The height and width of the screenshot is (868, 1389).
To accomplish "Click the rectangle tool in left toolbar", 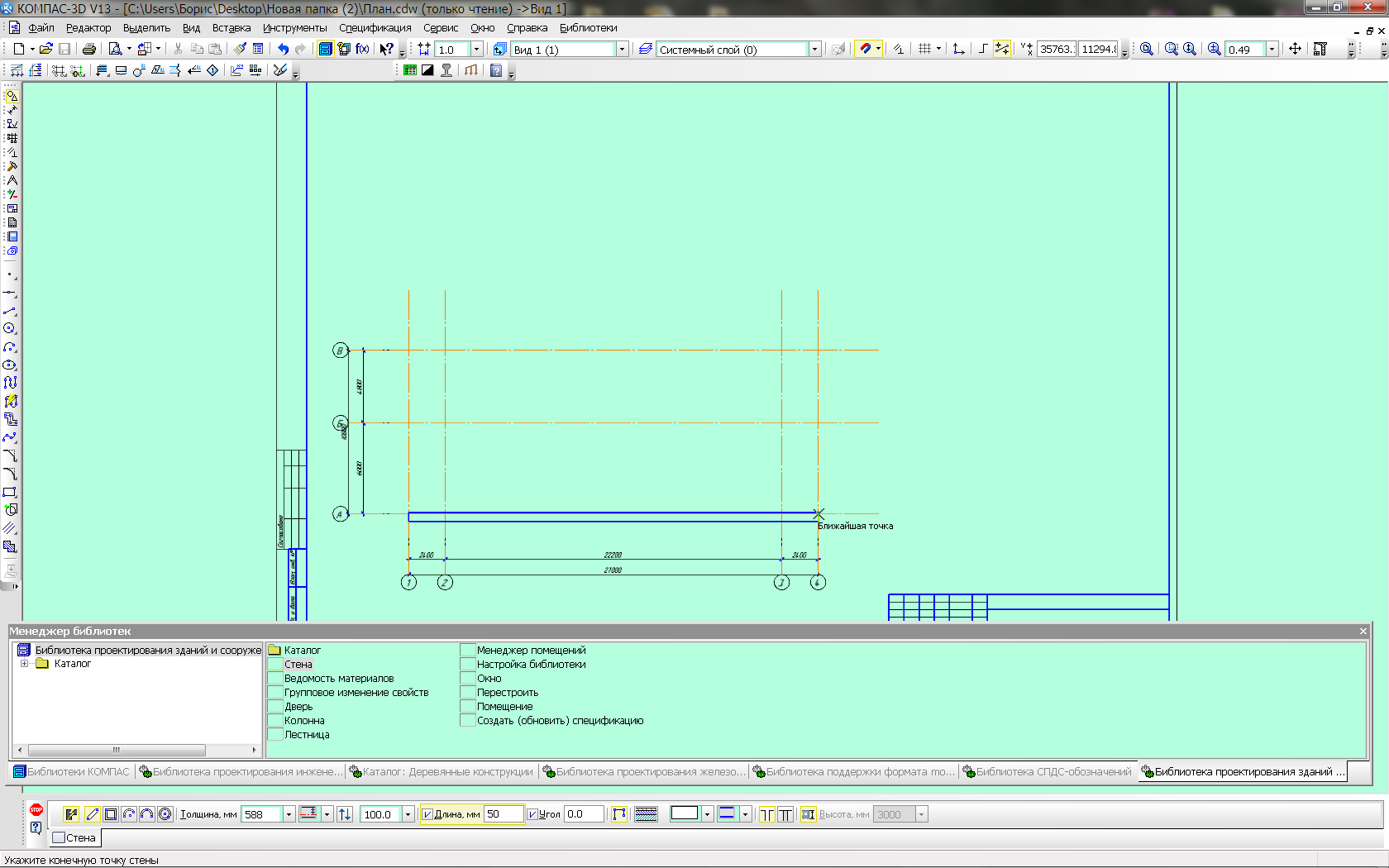I will coord(10,492).
